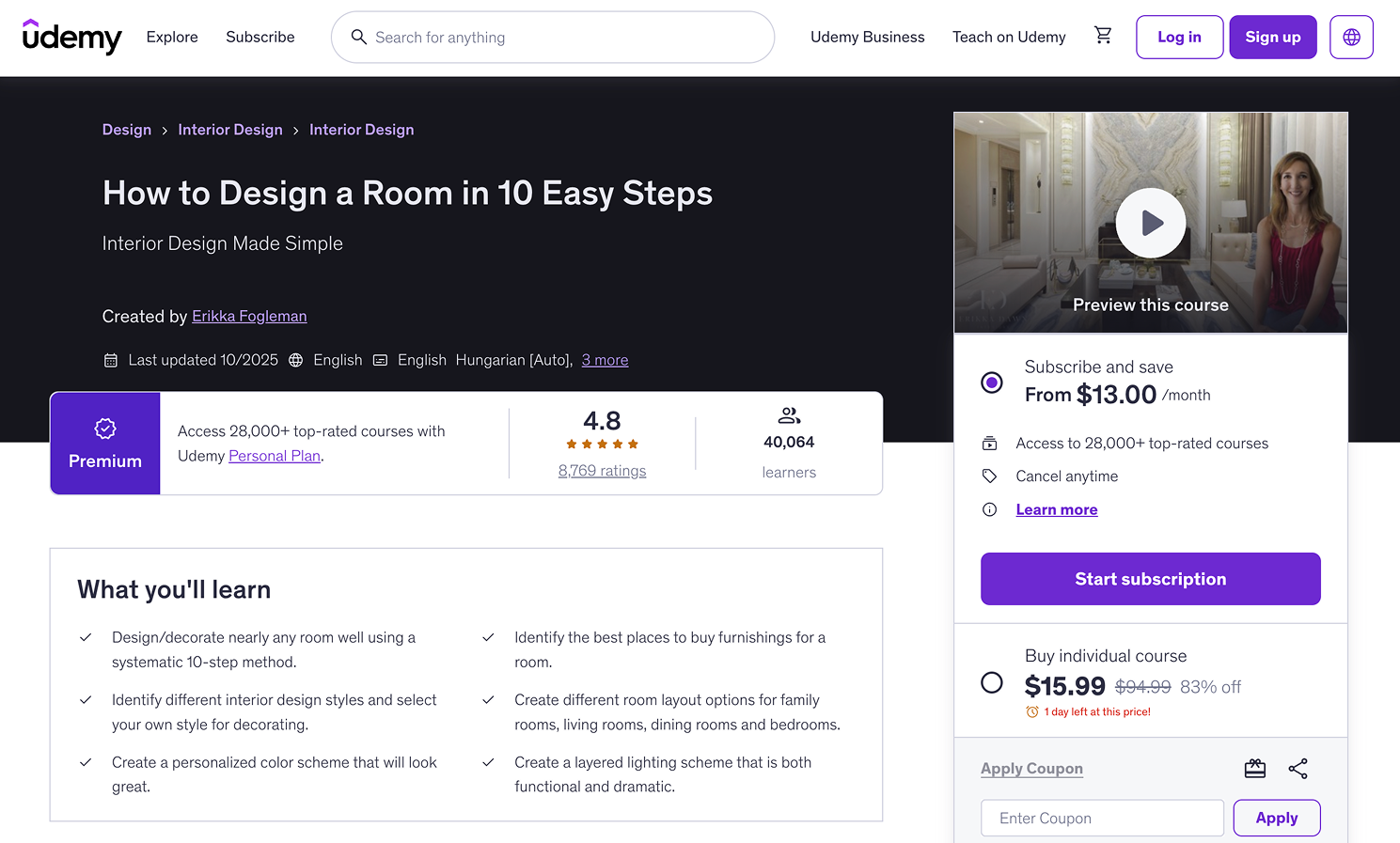This screenshot has width=1400, height=843.
Task: Click the Sign up button
Action: pyautogui.click(x=1273, y=37)
